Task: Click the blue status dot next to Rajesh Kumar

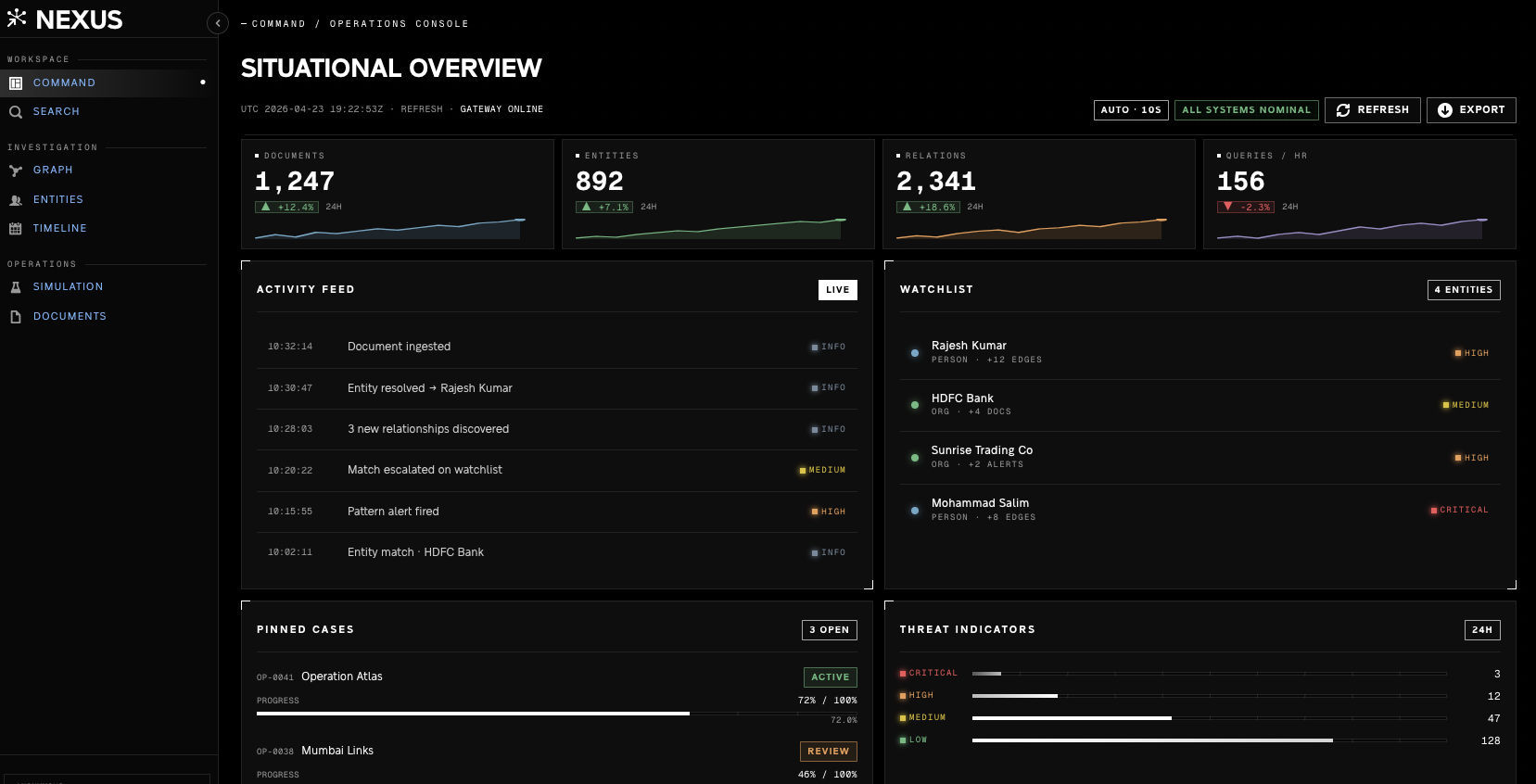Action: click(915, 353)
